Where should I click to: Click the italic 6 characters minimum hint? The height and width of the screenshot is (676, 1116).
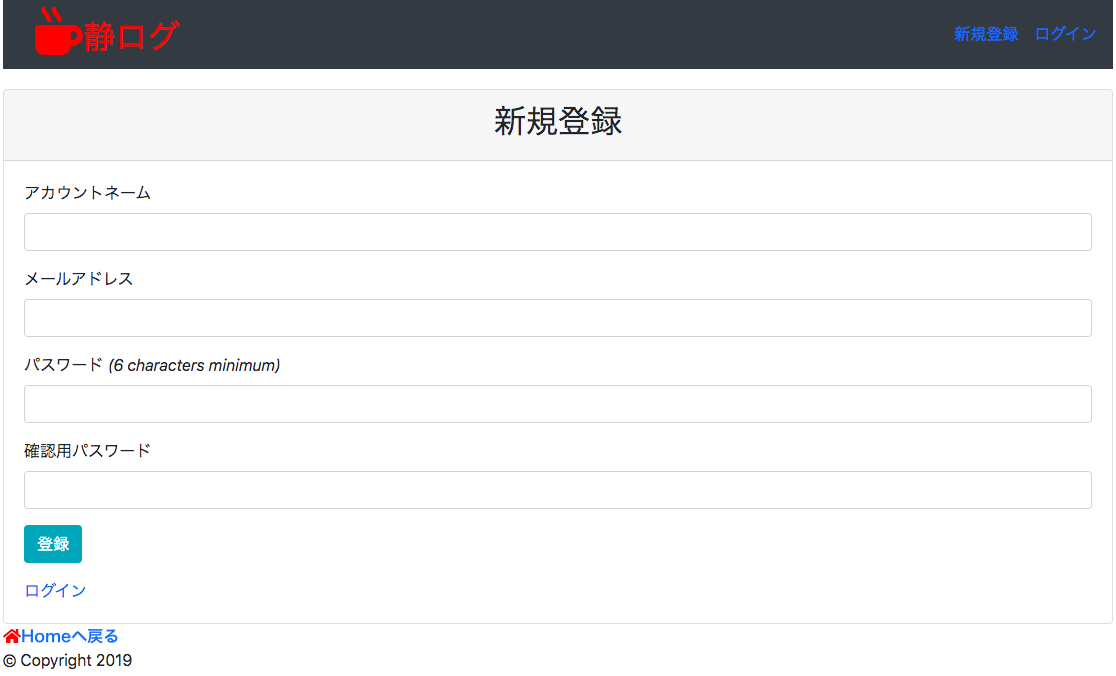click(194, 365)
